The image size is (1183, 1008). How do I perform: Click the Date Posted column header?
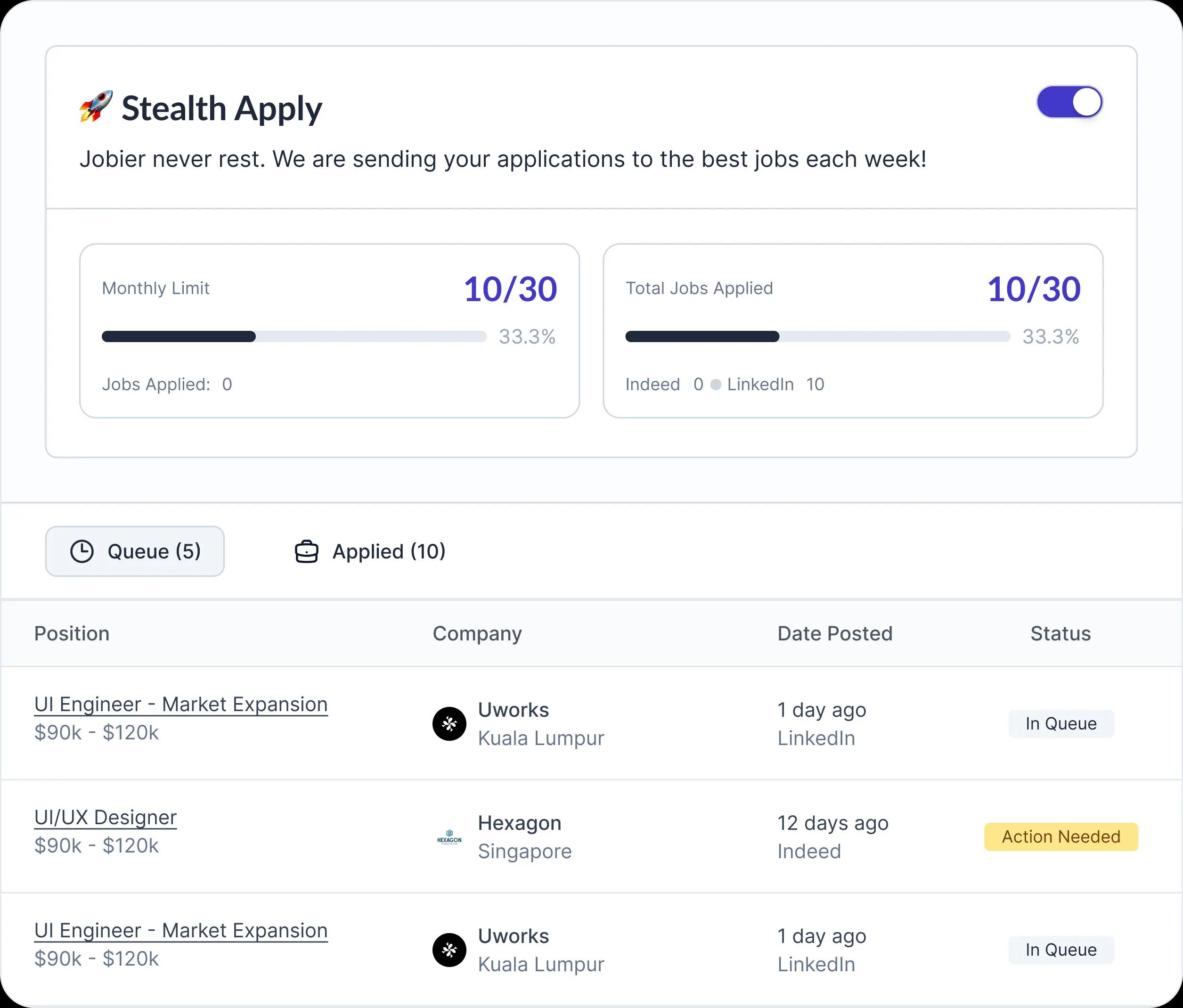(x=834, y=633)
